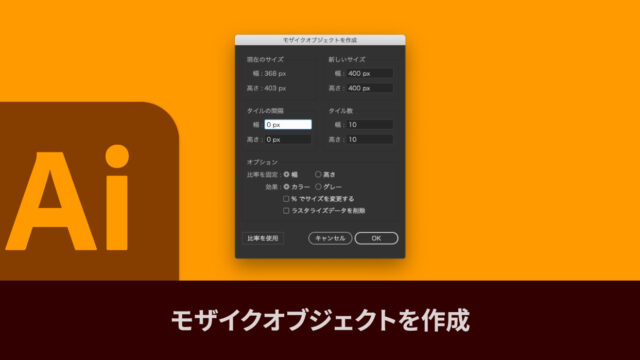Click the タイル数 height field showing 10
This screenshot has width=640, height=360.
click(x=370, y=139)
